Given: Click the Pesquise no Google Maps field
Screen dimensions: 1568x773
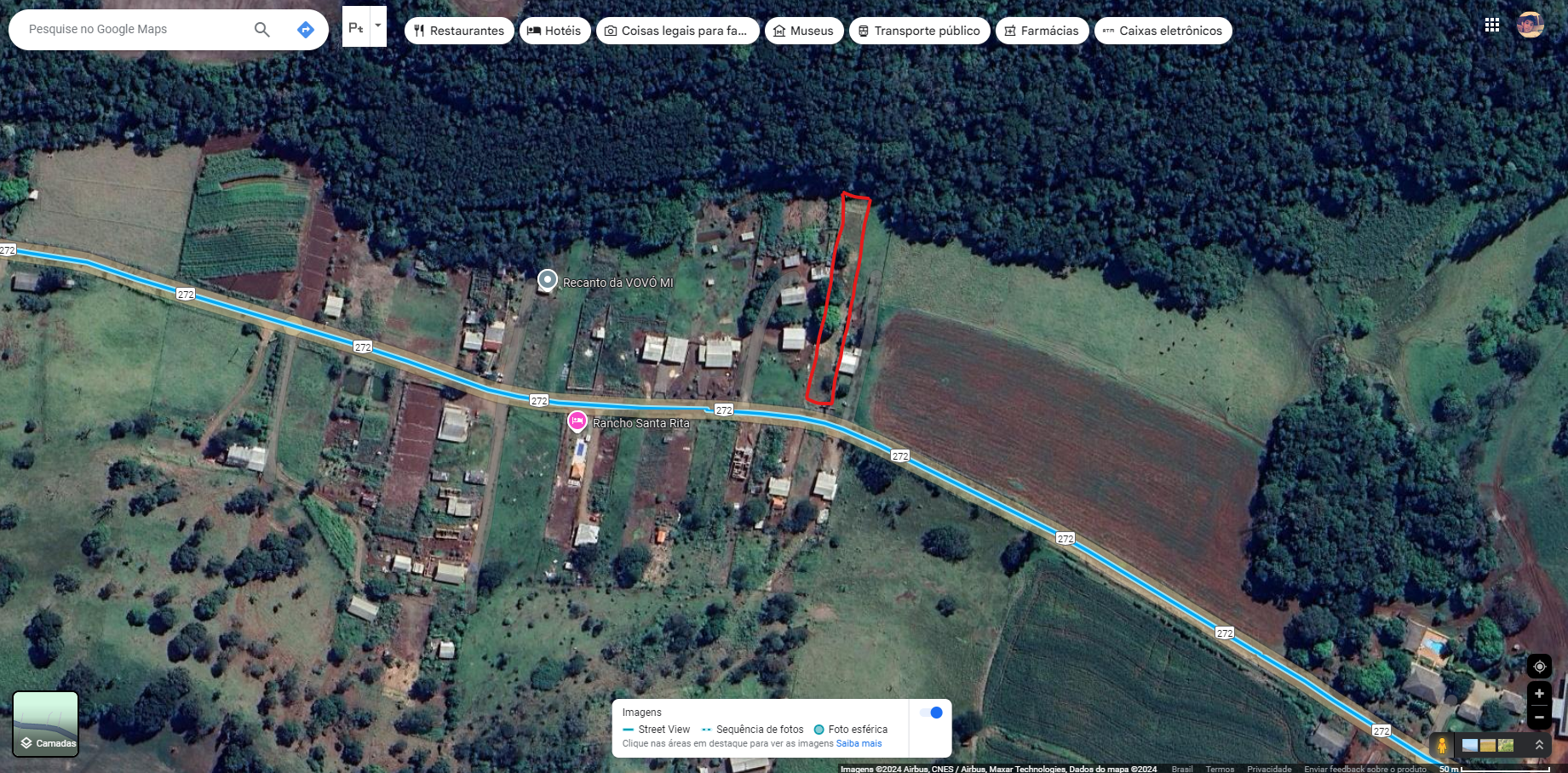Looking at the screenshot, I should pyautogui.click(x=136, y=29).
